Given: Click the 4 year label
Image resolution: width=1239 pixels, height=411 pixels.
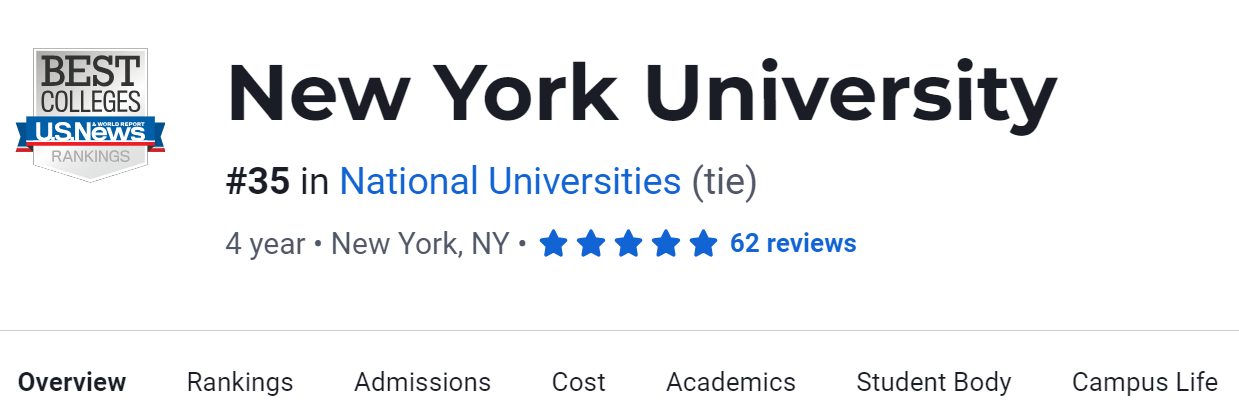Looking at the screenshot, I should (265, 244).
